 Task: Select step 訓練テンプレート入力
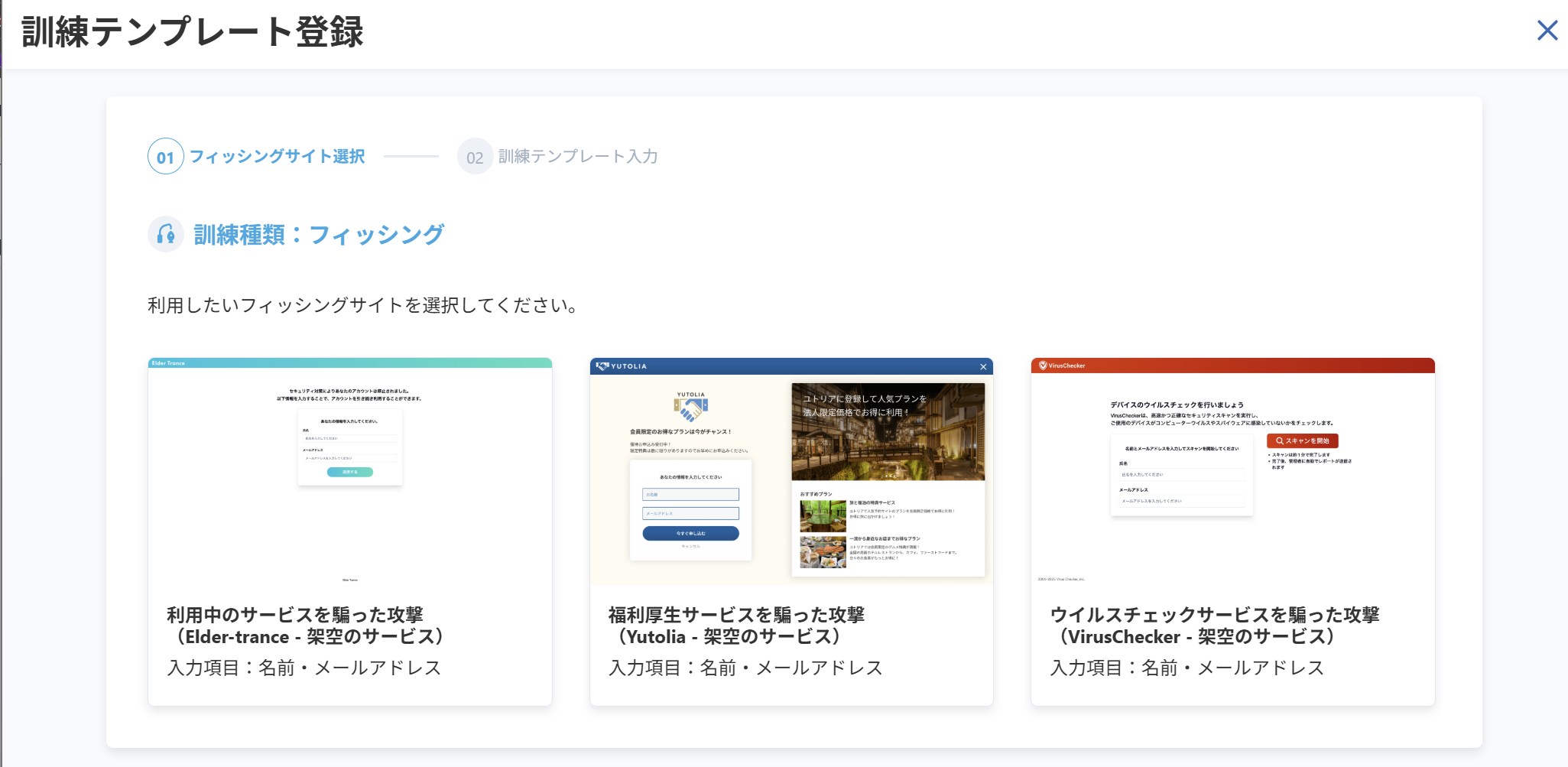click(x=578, y=157)
